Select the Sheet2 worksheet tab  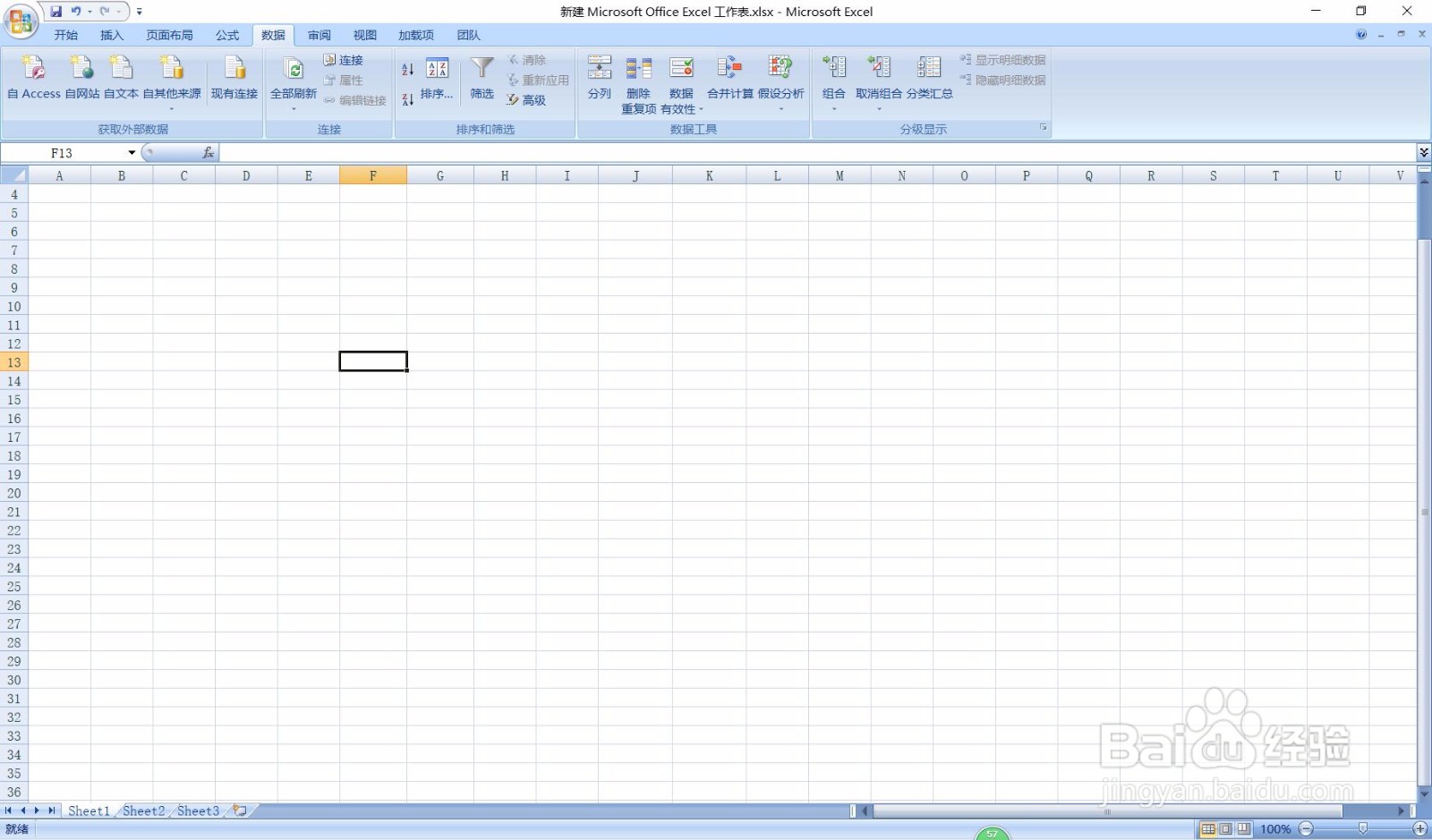(x=144, y=810)
